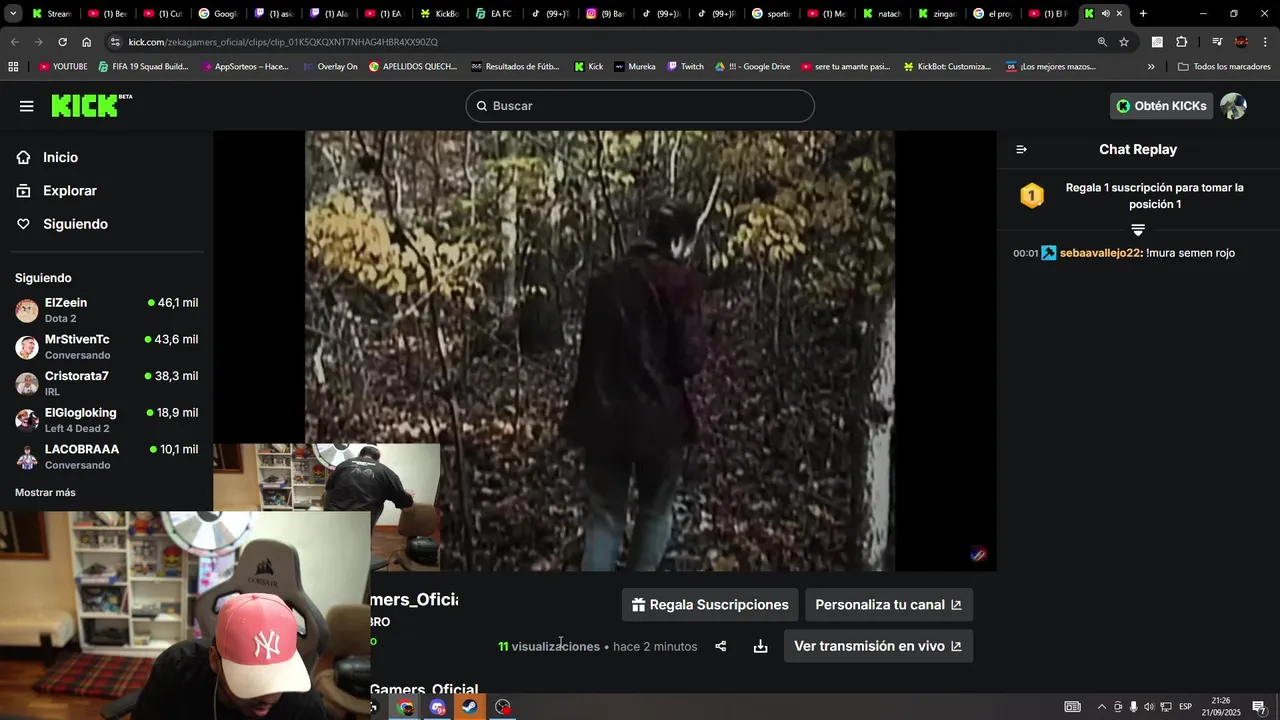Mute the active Kick tab audio
Screen dimensions: 1280x720
click(1105, 13)
